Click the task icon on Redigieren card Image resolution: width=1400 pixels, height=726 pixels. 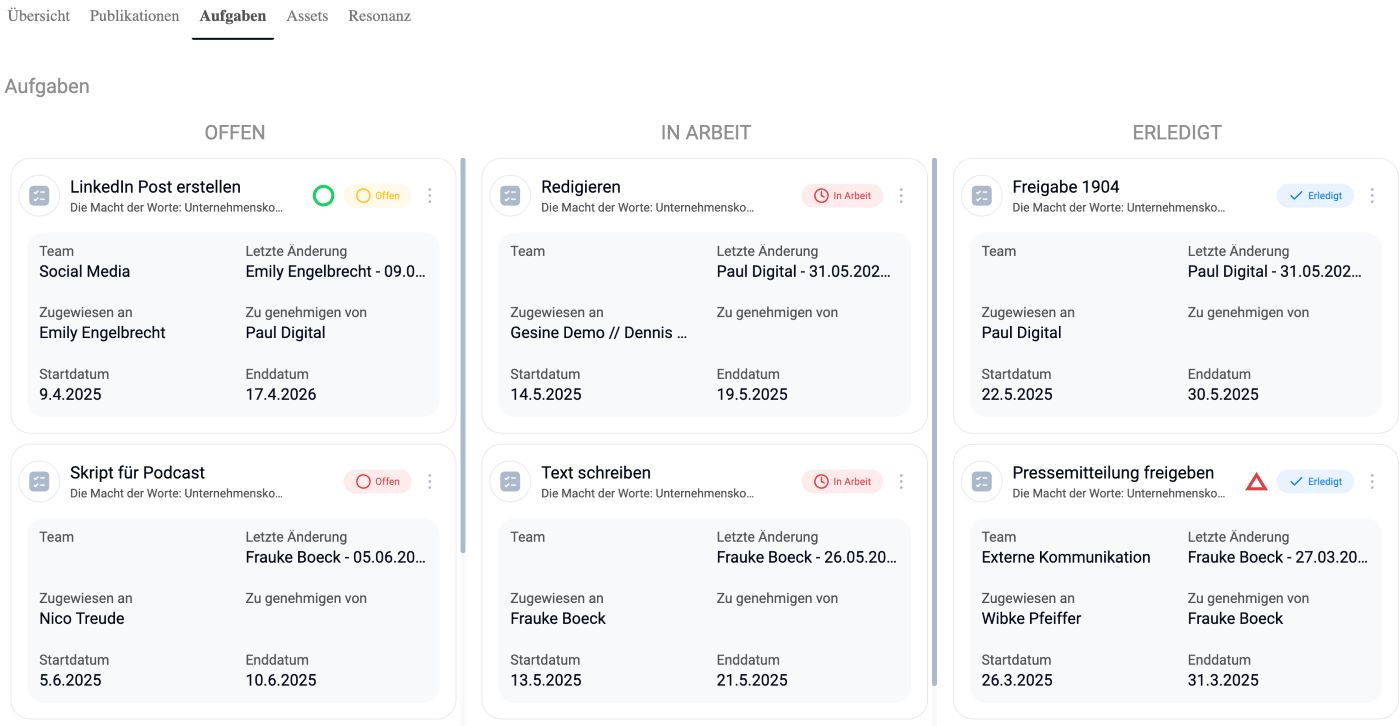click(x=510, y=196)
